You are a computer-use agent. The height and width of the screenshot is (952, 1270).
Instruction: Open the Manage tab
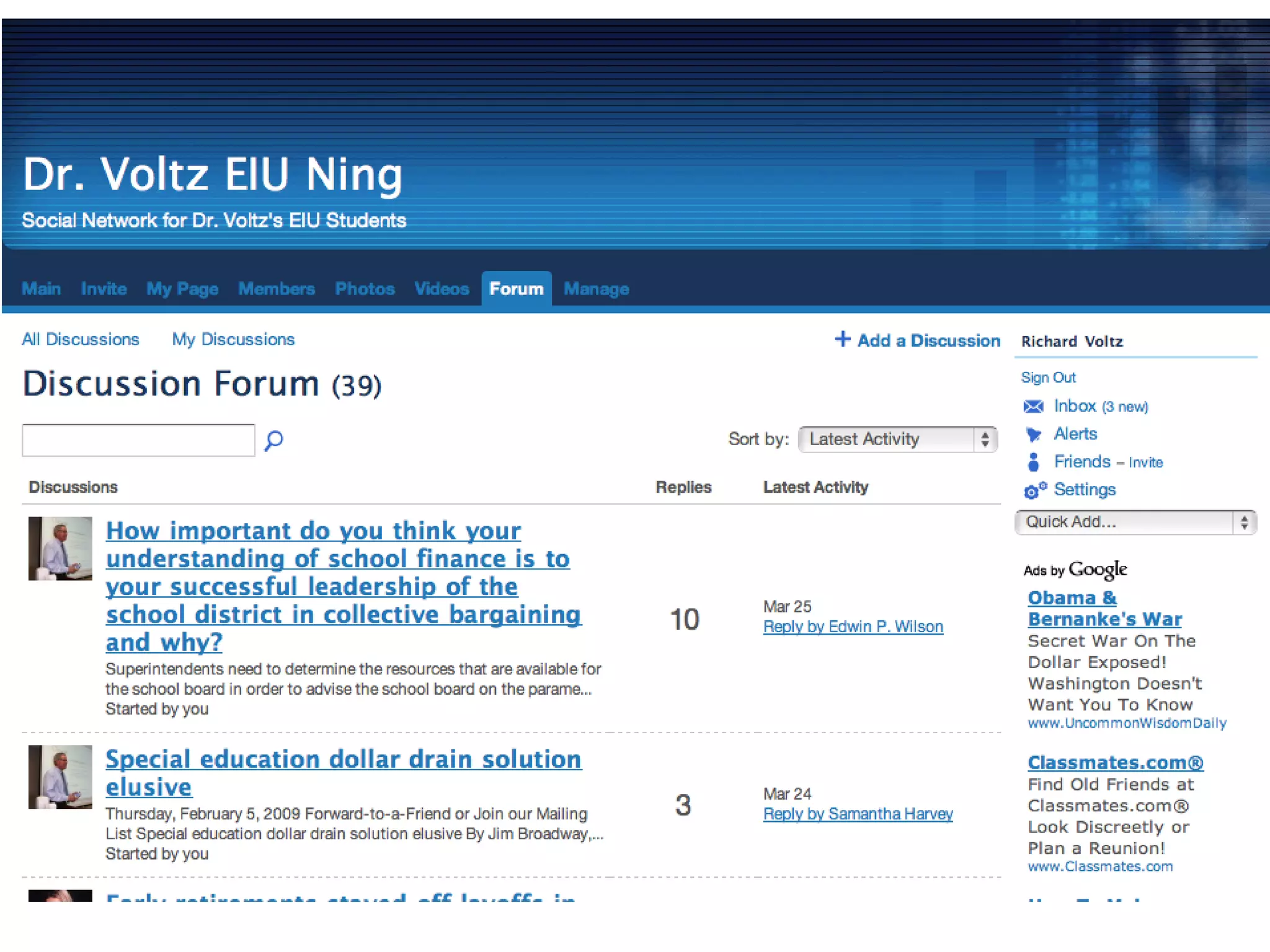(596, 289)
